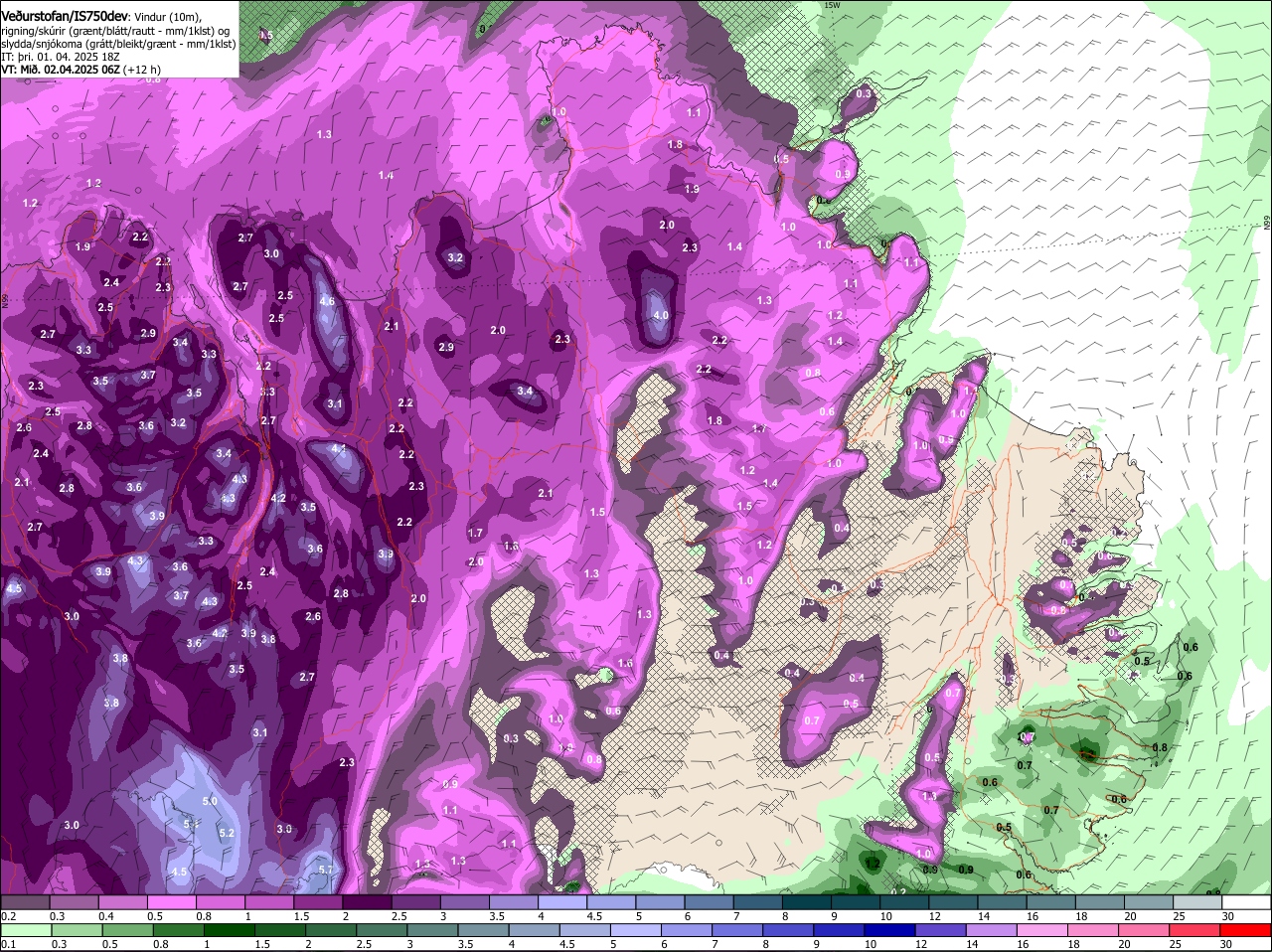The image size is (1272, 952).
Task: Click the pale green rain swatch starting at 0.1
Action: [25, 930]
